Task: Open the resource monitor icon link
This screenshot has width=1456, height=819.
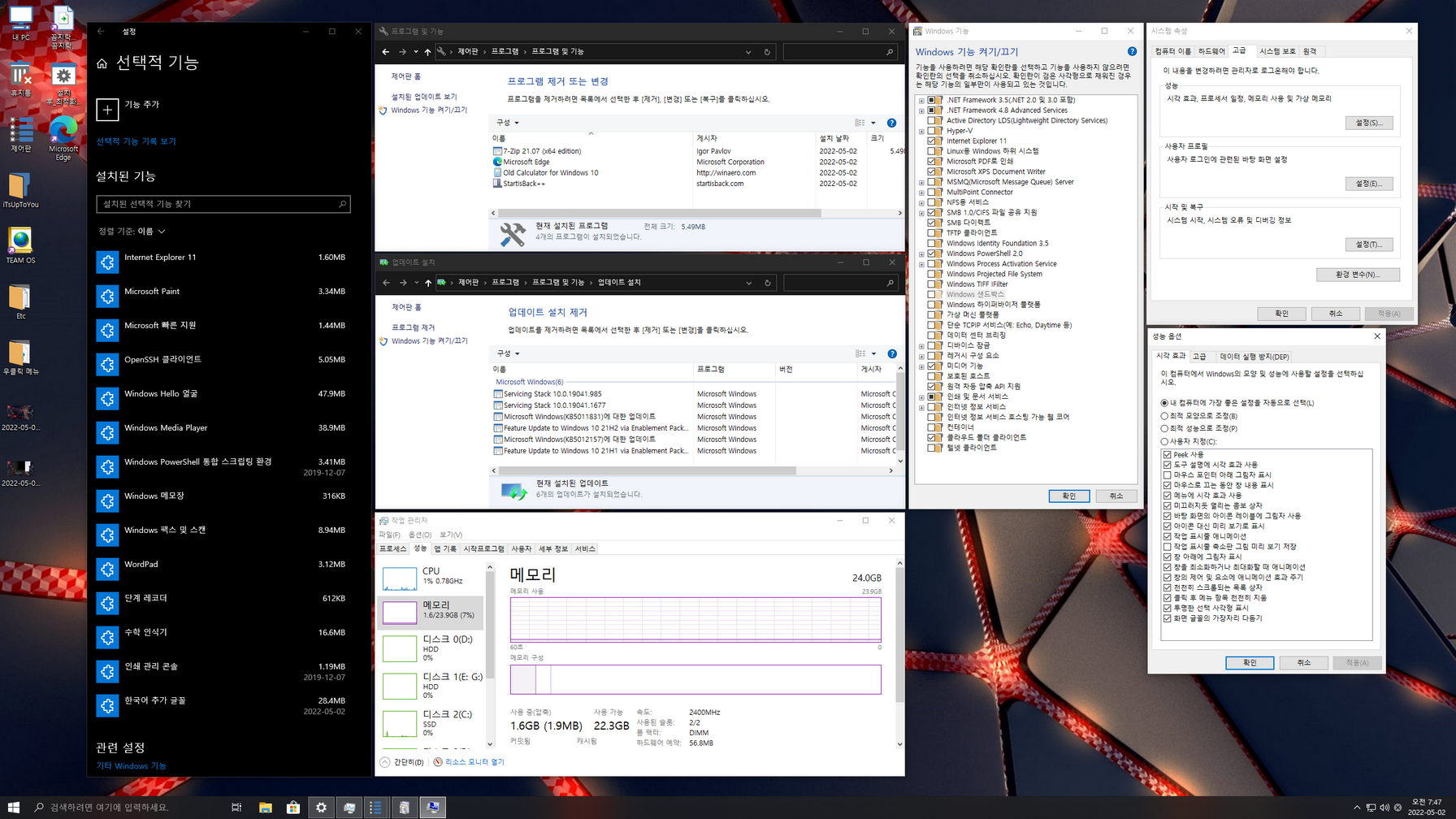Action: pyautogui.click(x=438, y=762)
